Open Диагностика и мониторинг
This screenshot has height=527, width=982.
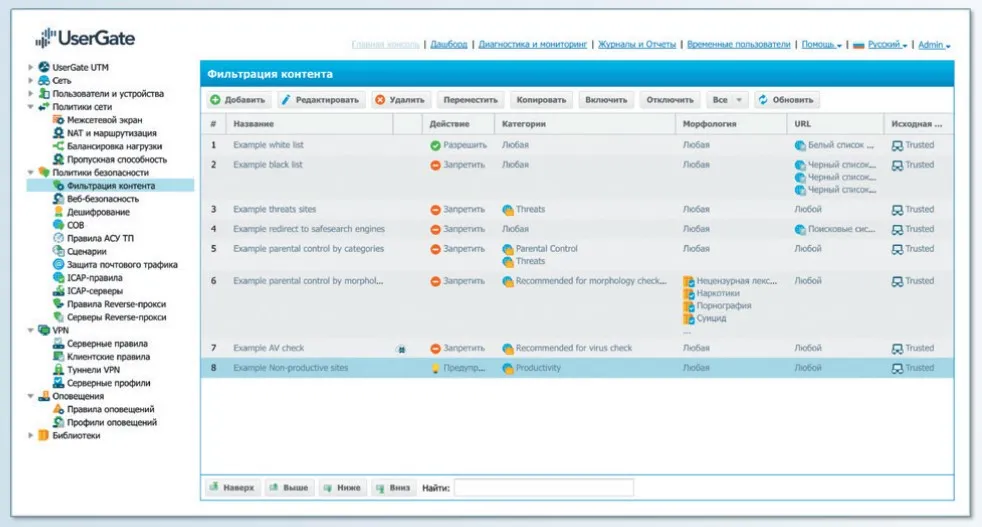(532, 44)
